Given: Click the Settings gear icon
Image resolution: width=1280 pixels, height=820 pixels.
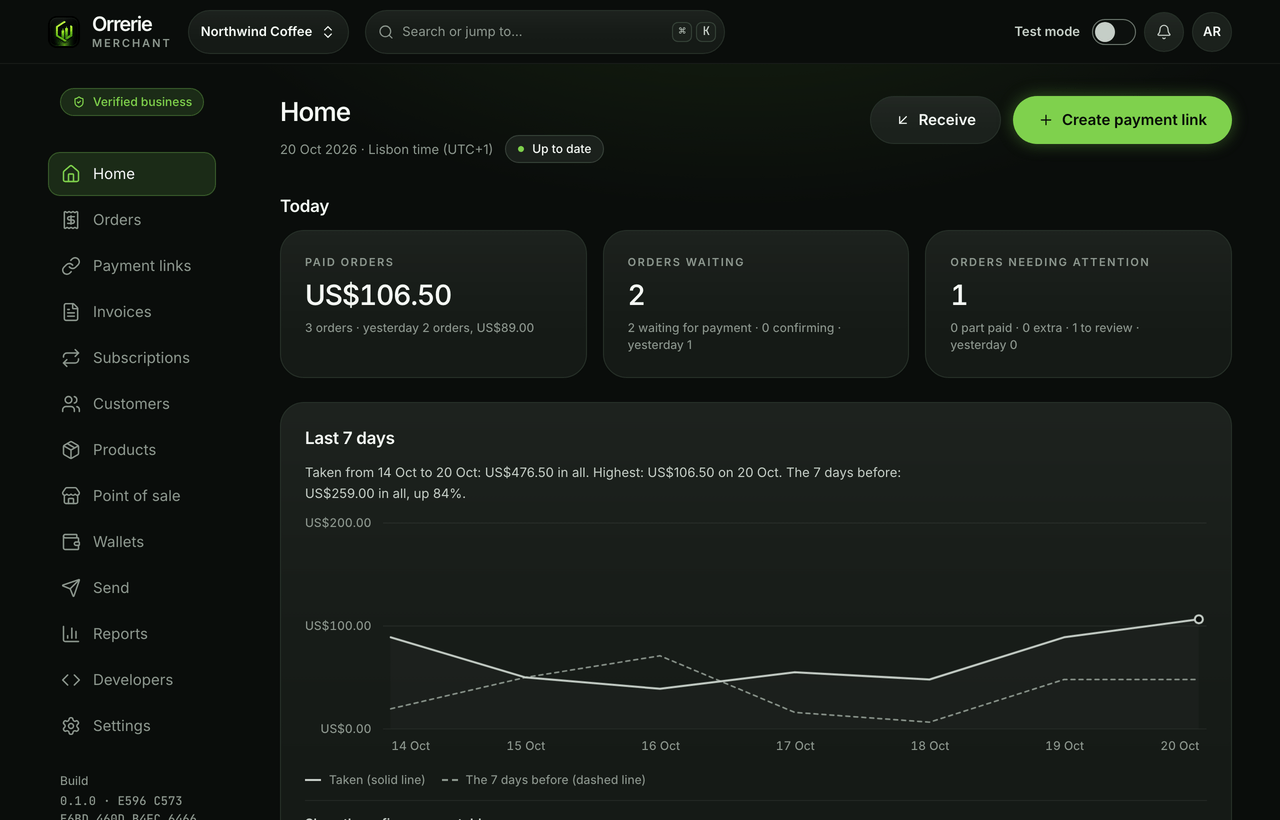Looking at the screenshot, I should [x=71, y=726].
